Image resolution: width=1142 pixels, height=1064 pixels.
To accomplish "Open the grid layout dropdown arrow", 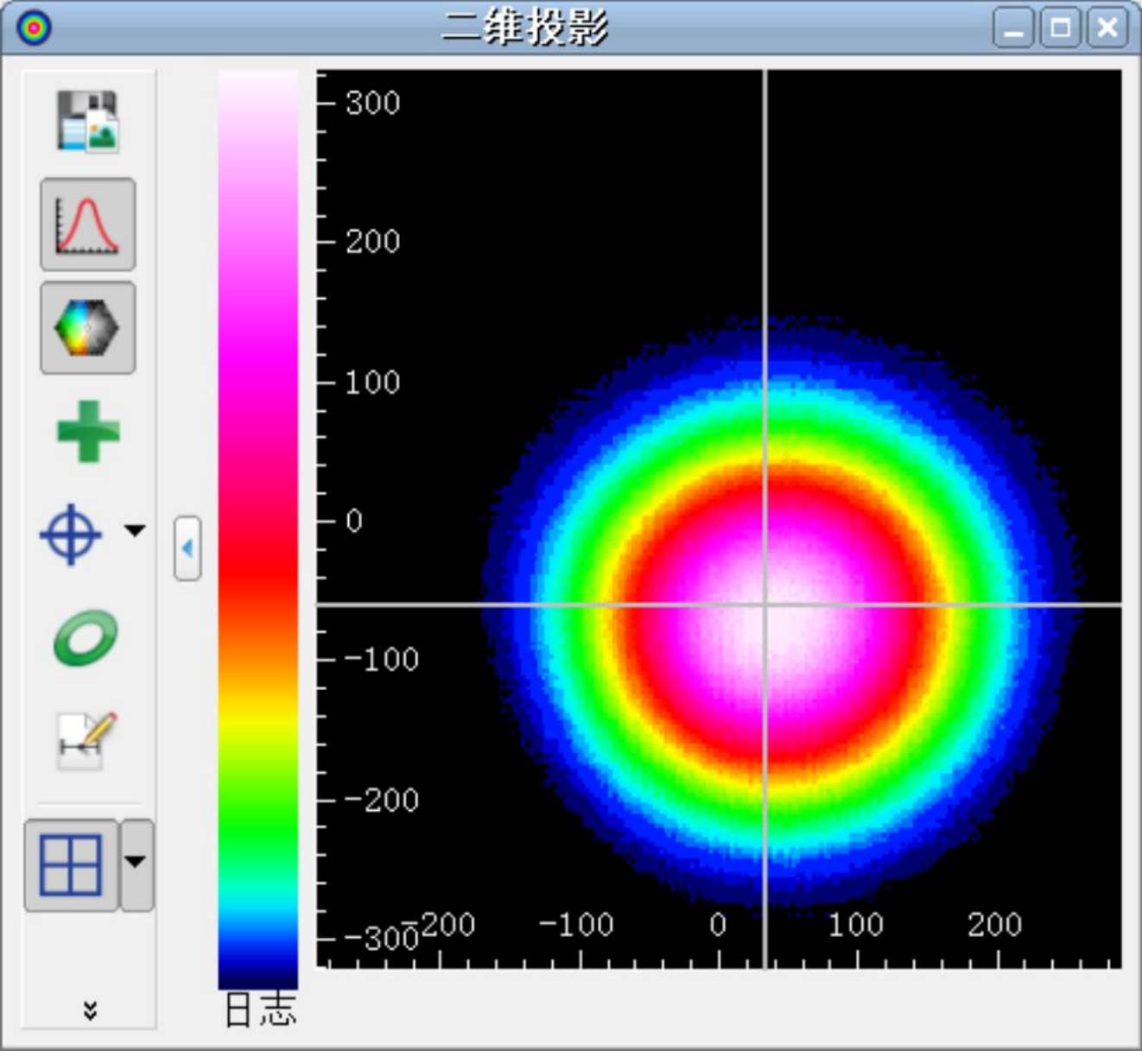I will 136,864.
